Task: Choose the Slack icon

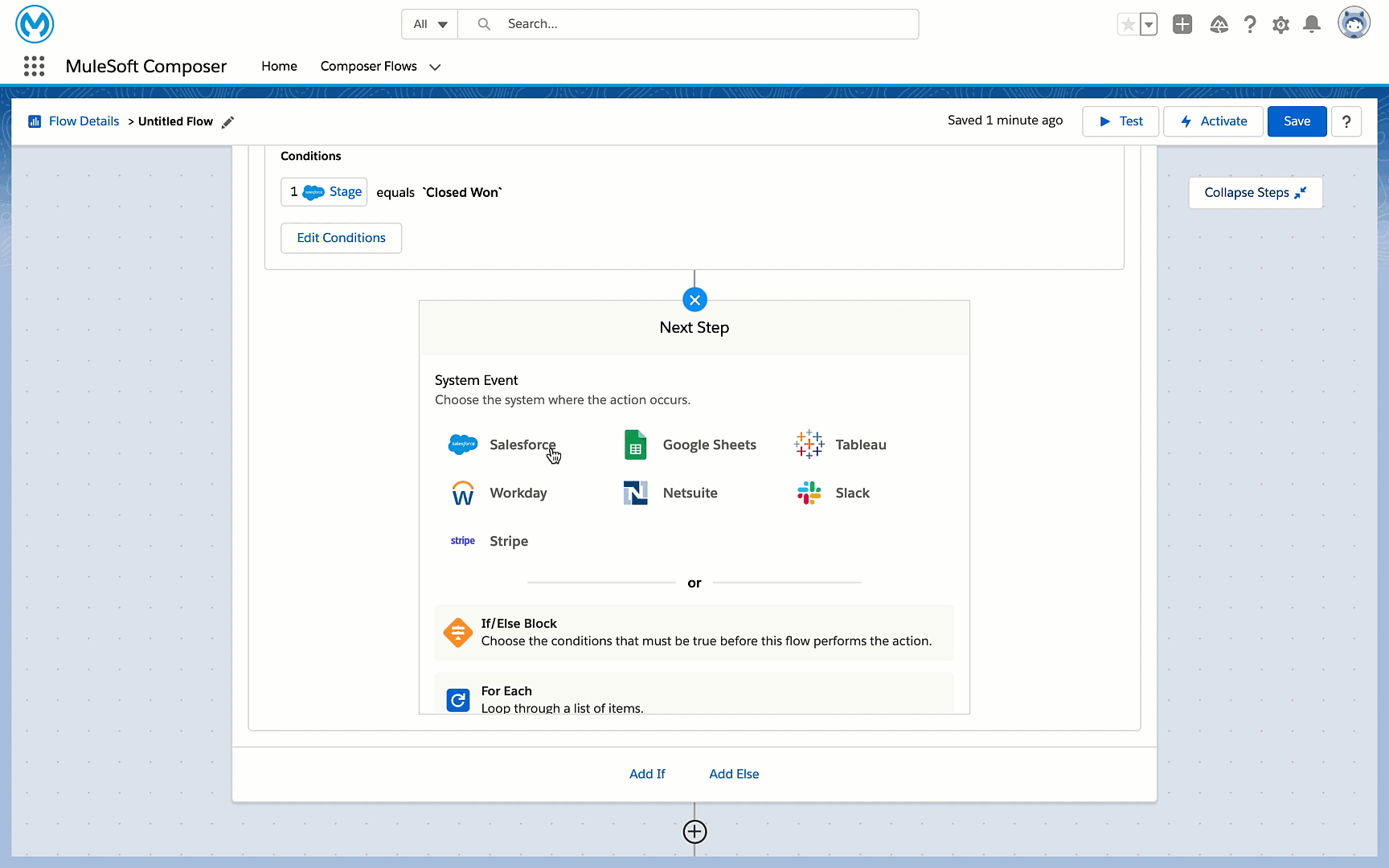Action: pyautogui.click(x=809, y=493)
